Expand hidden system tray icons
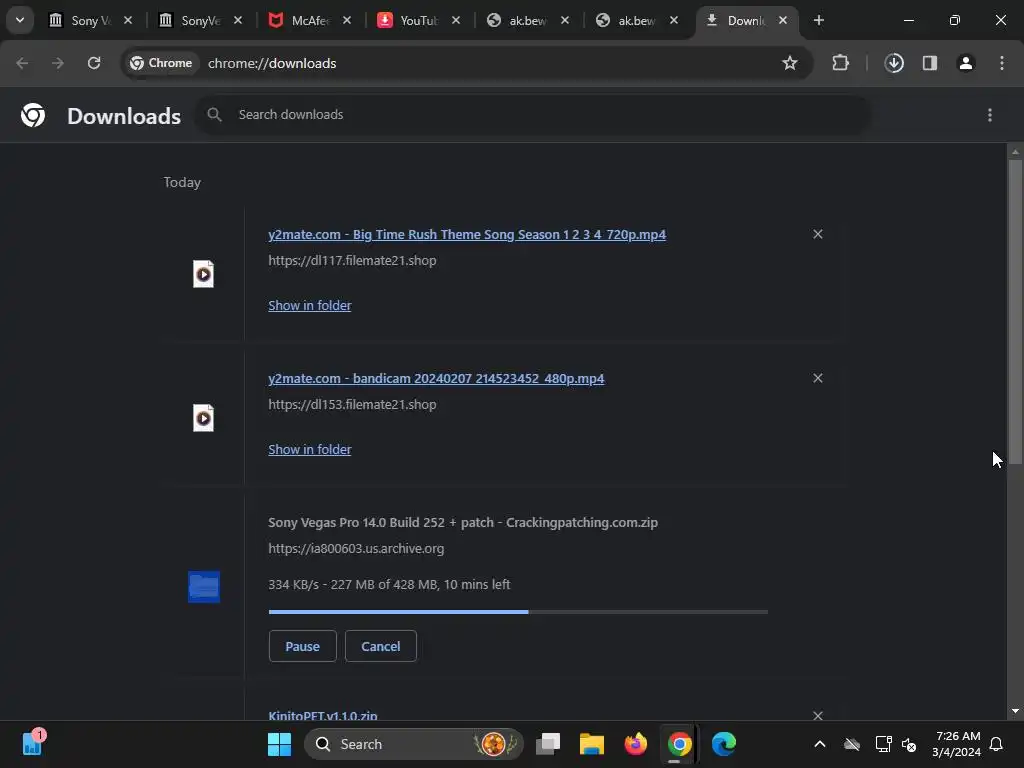The image size is (1024, 768). point(820,744)
